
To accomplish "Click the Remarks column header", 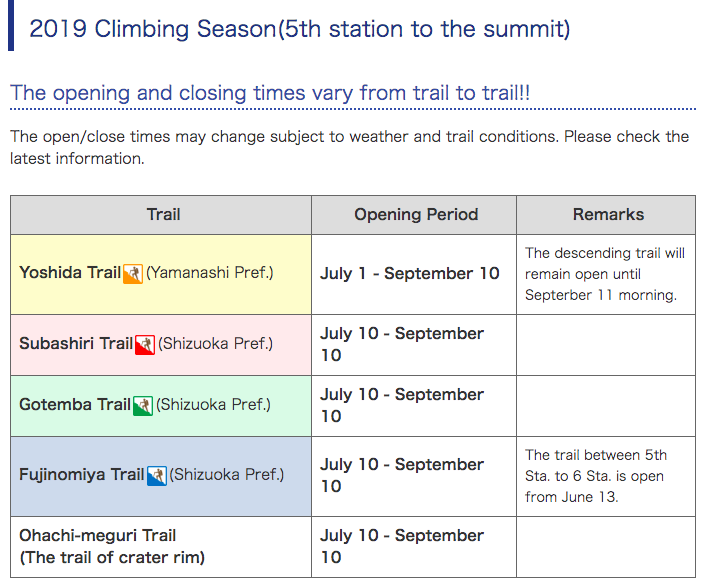I will click(x=608, y=214).
